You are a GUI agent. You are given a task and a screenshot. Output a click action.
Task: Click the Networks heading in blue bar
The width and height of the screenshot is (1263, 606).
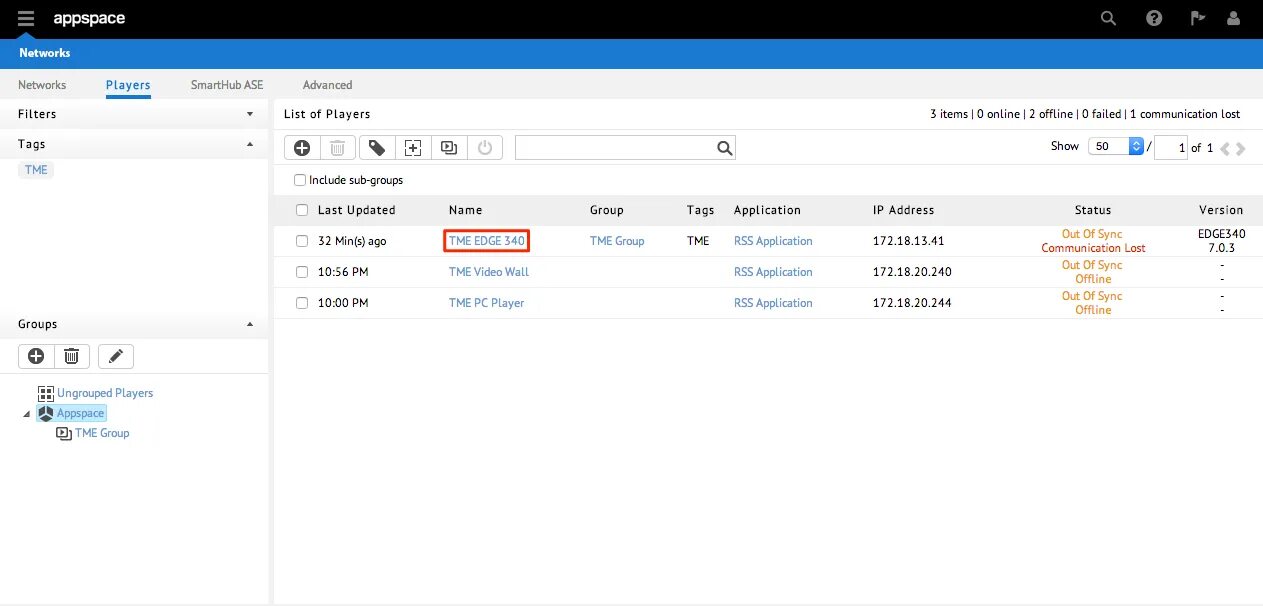pos(45,53)
